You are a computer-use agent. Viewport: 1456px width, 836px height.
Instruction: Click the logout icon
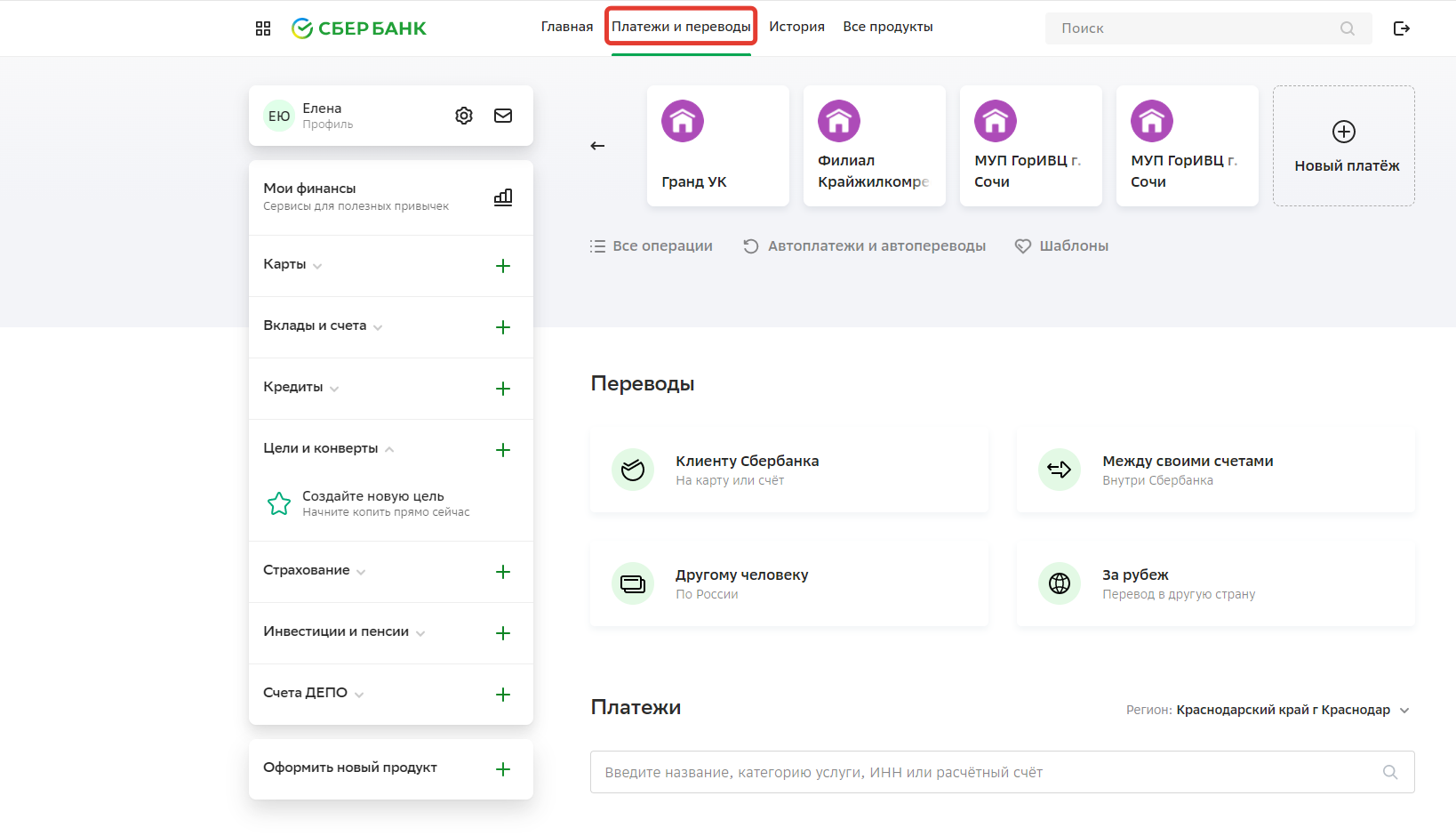point(1402,28)
